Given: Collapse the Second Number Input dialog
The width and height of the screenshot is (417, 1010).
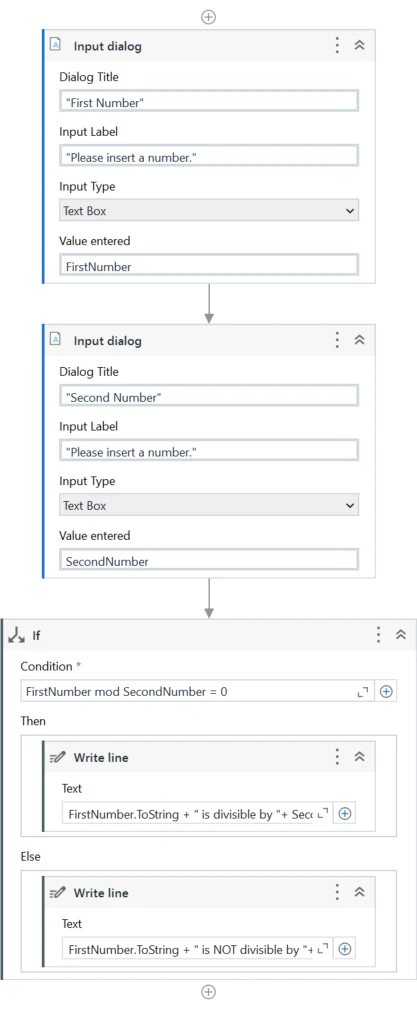Looking at the screenshot, I should [x=360, y=340].
